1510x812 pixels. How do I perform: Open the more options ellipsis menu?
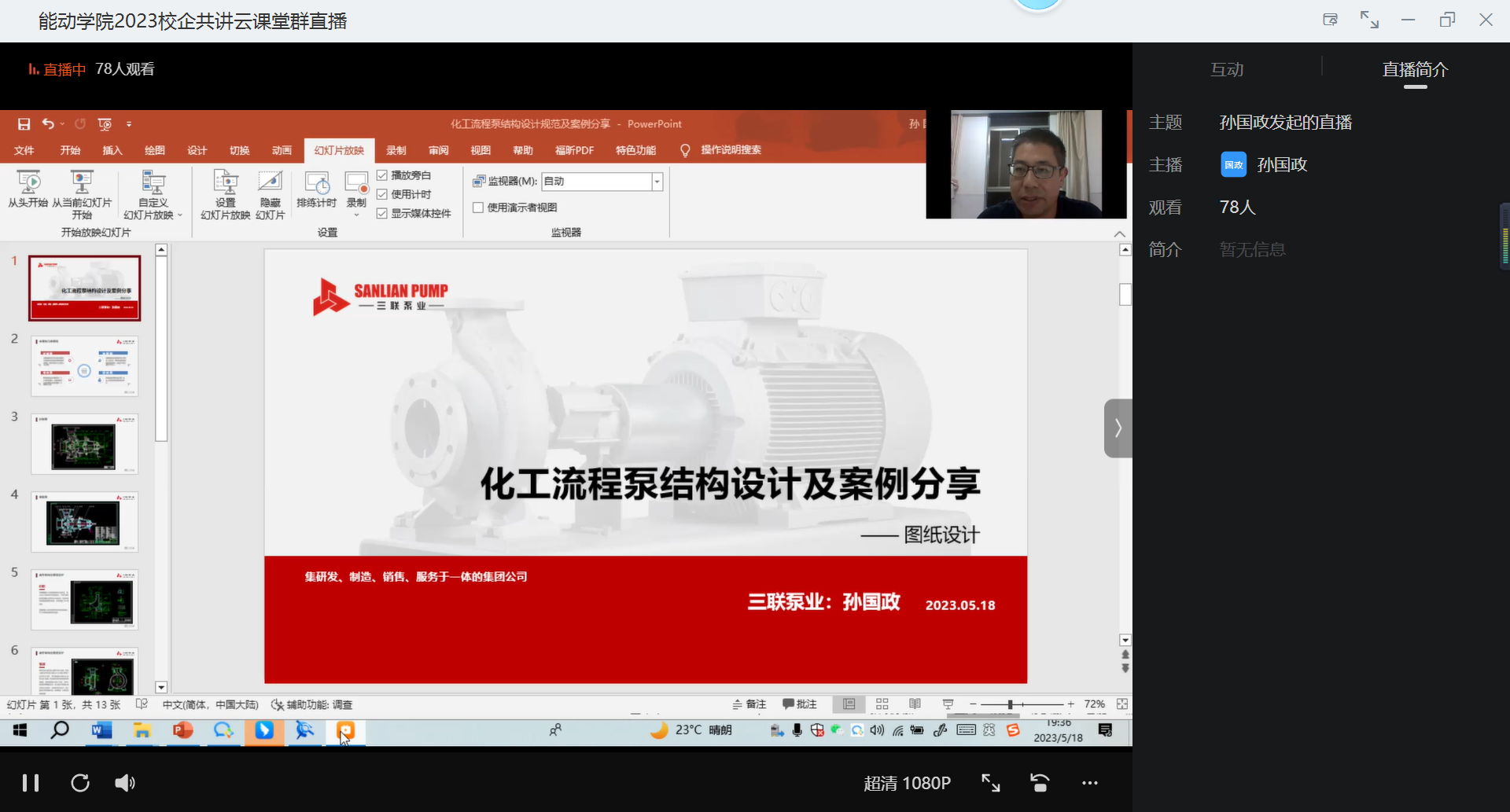click(1089, 783)
